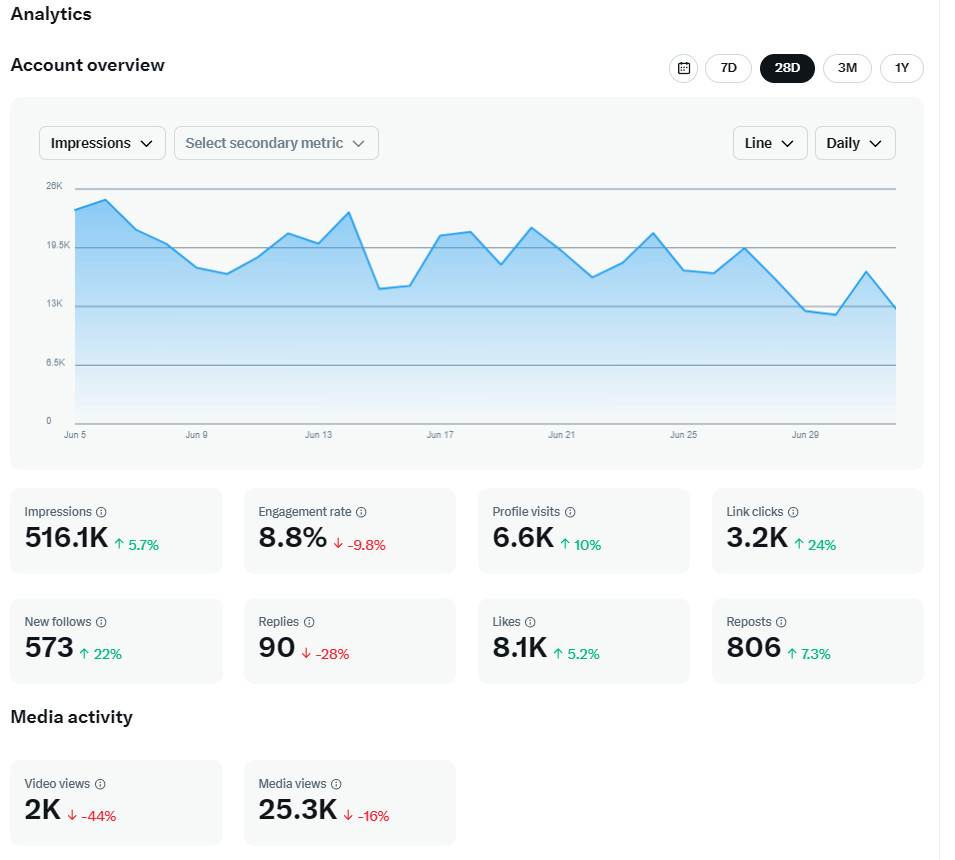
Task: Open the Impressions metric dropdown
Action: [102, 143]
